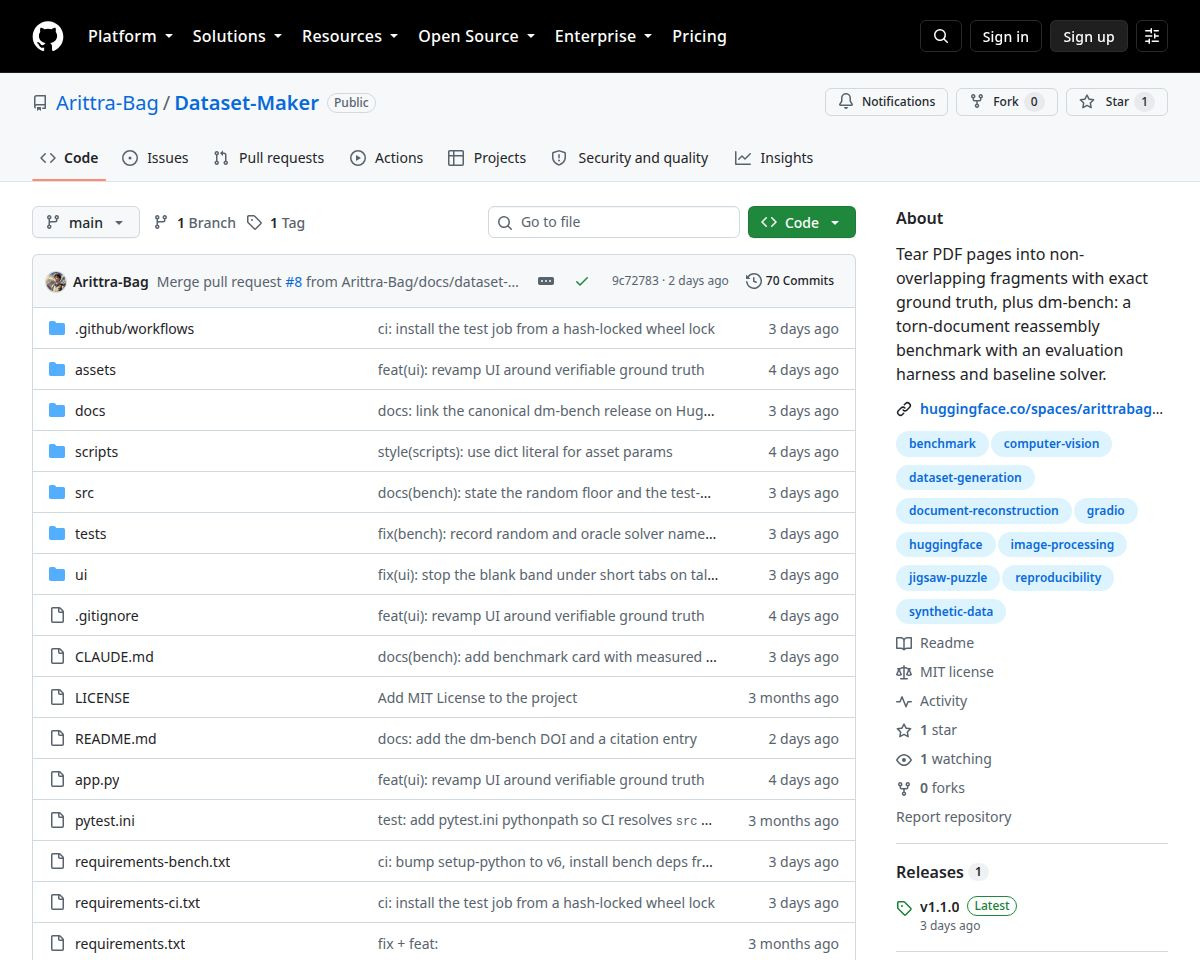
Task: Click the Go to file search field
Action: [614, 222]
